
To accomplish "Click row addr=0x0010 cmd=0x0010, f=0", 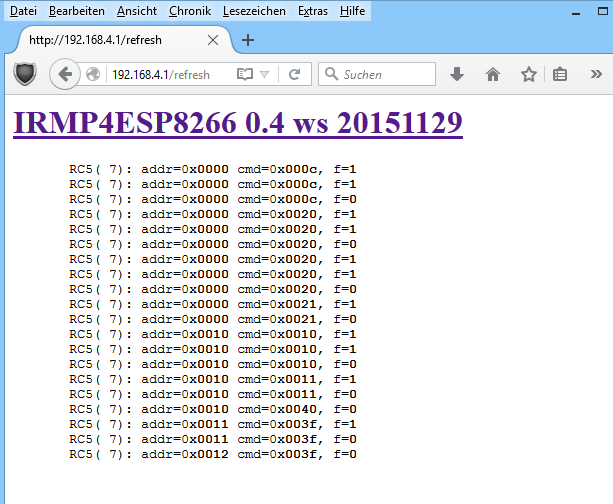I will coord(213,364).
